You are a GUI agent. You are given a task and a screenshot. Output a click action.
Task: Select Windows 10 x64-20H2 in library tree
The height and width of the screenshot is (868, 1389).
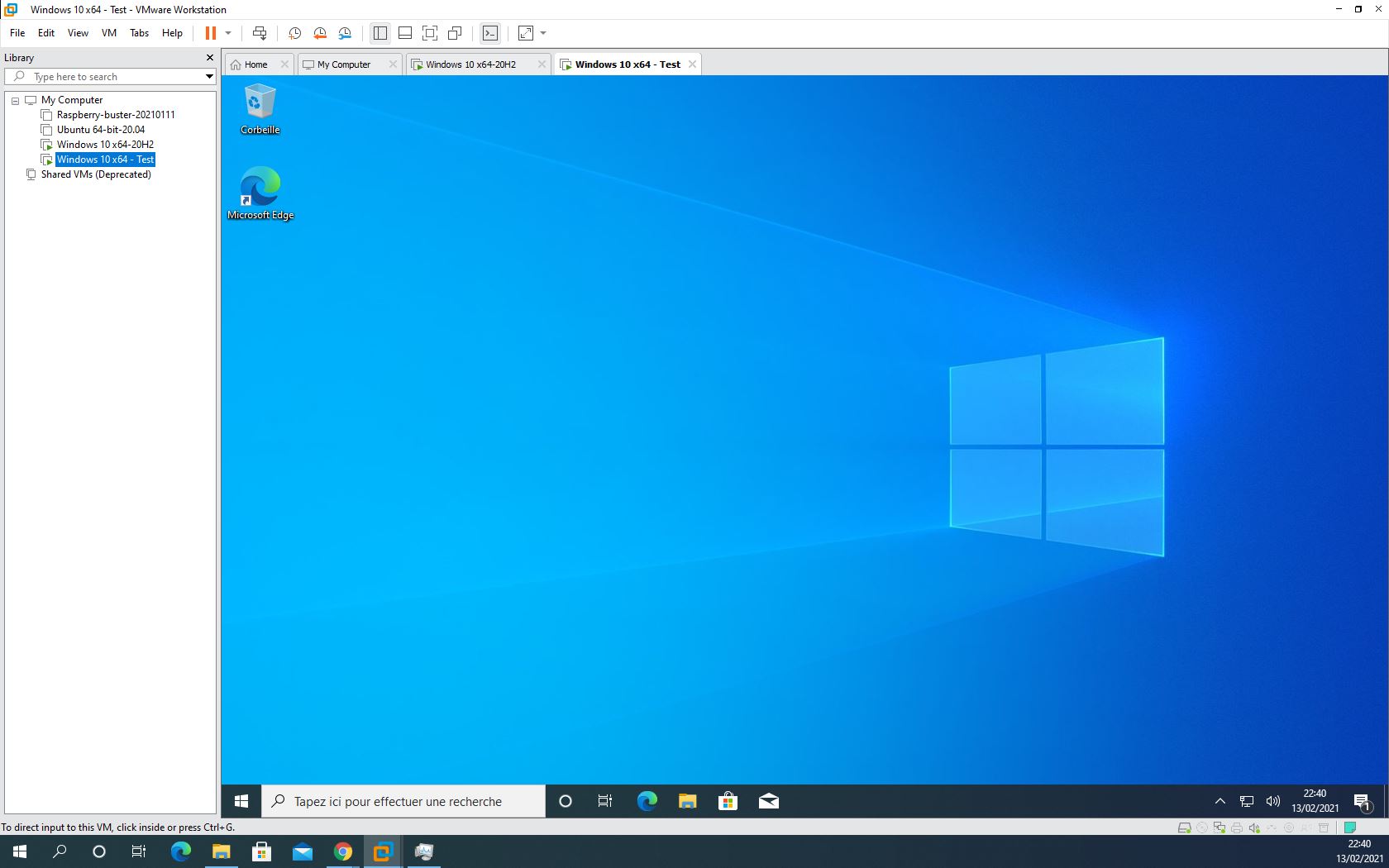[x=105, y=145]
